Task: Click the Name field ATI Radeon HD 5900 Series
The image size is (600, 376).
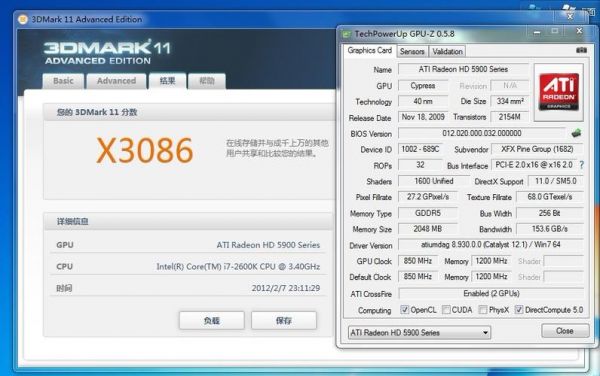Action: click(x=463, y=69)
